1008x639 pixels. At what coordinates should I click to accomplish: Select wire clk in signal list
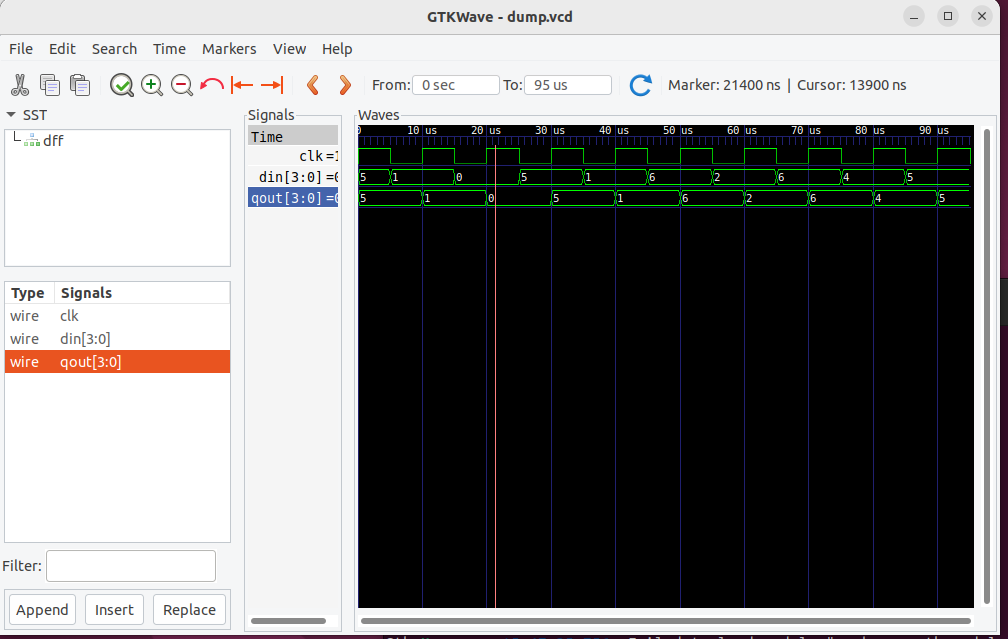pyautogui.click(x=117, y=316)
